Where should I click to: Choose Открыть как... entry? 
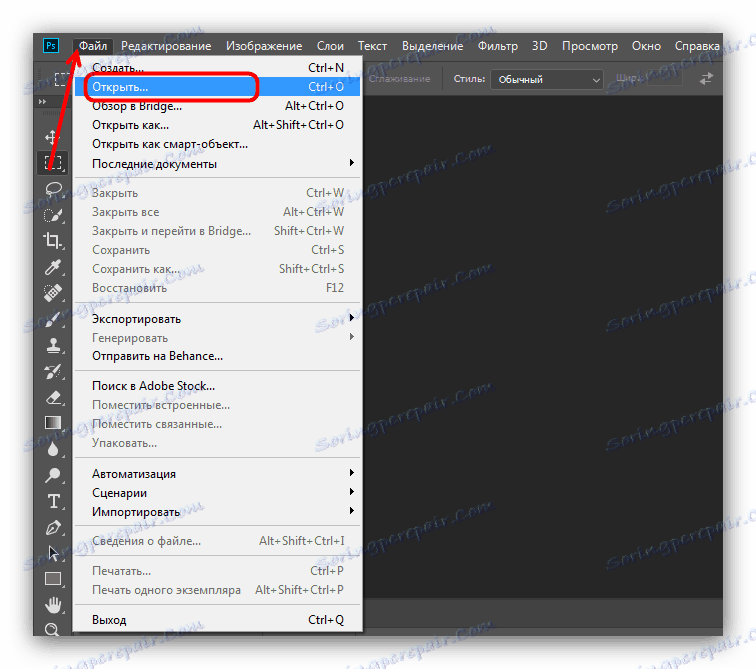coord(218,125)
